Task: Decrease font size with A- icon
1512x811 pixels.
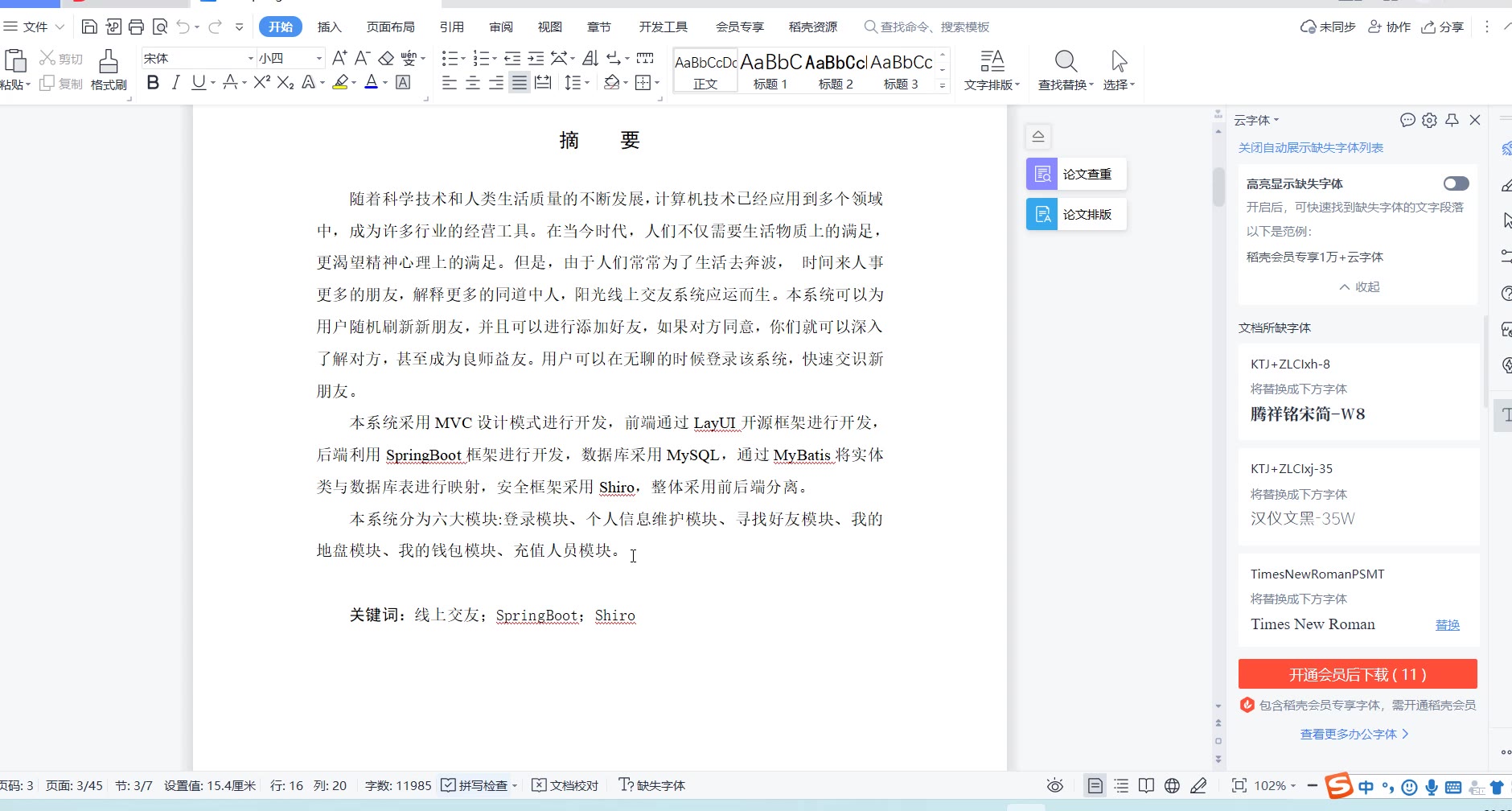Action: 362,58
